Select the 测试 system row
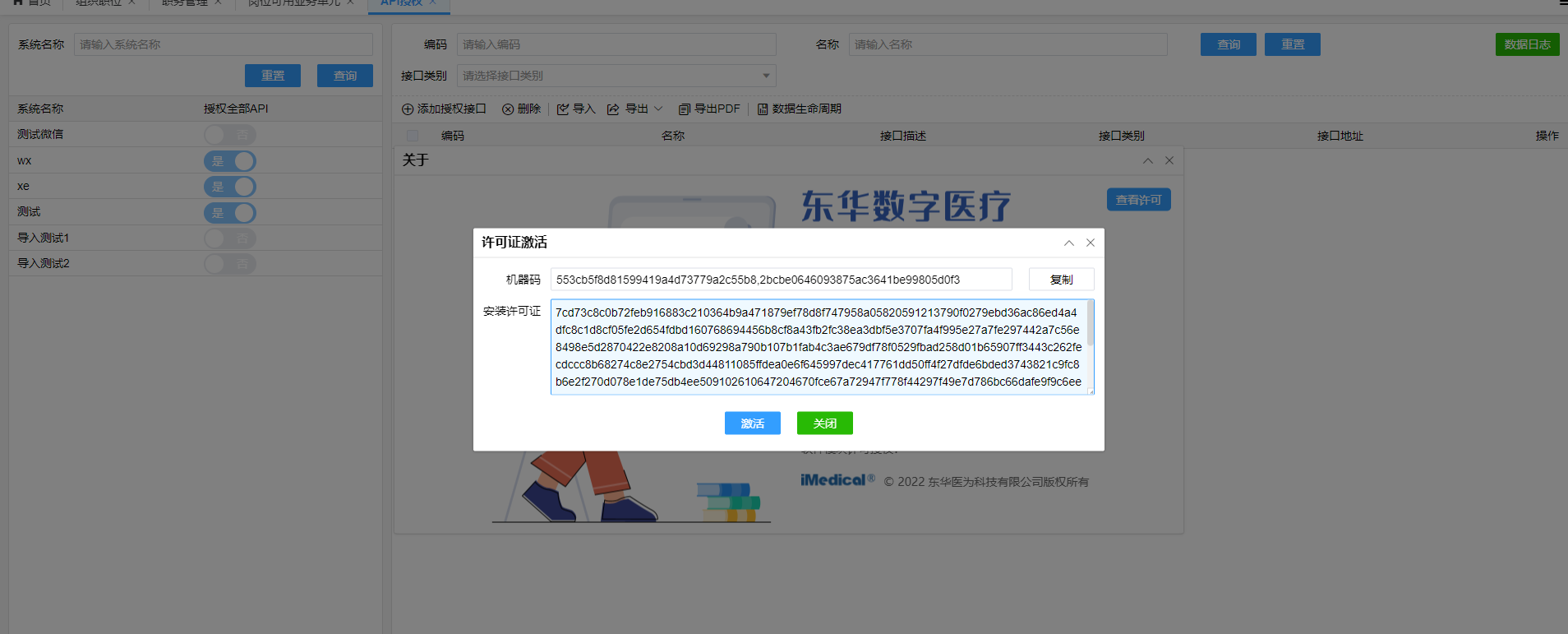Image resolution: width=1568 pixels, height=634 pixels. [196, 212]
